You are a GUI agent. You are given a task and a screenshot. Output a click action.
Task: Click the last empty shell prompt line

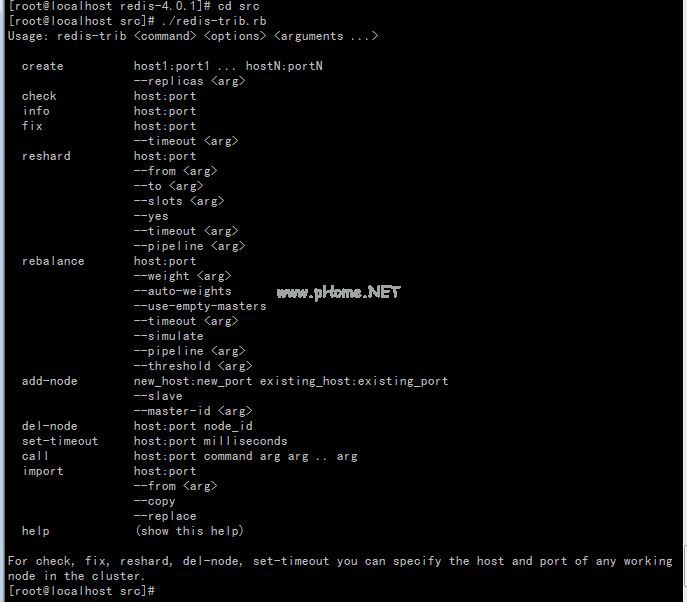click(80, 591)
